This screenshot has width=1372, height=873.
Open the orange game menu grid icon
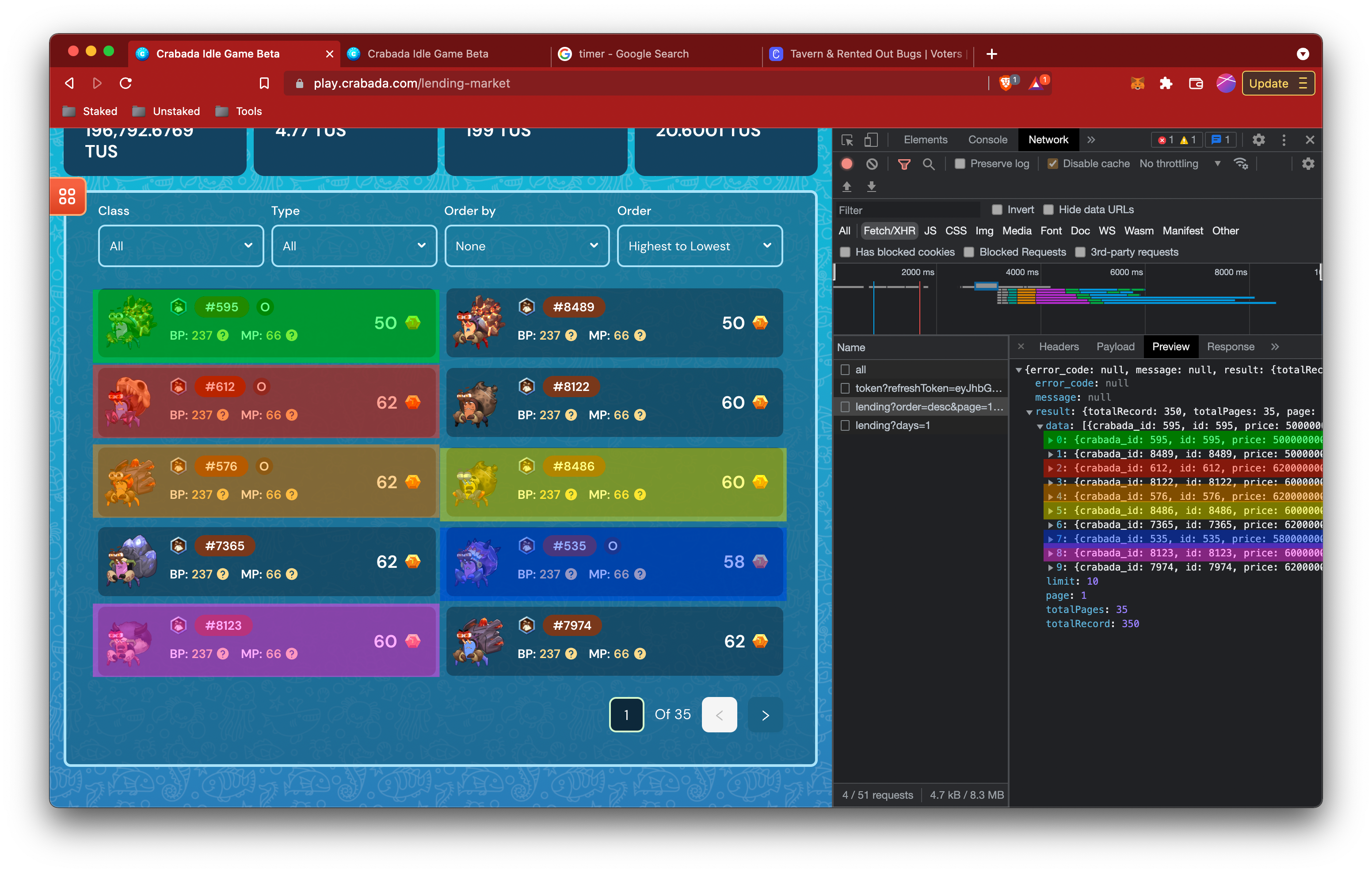click(x=67, y=196)
